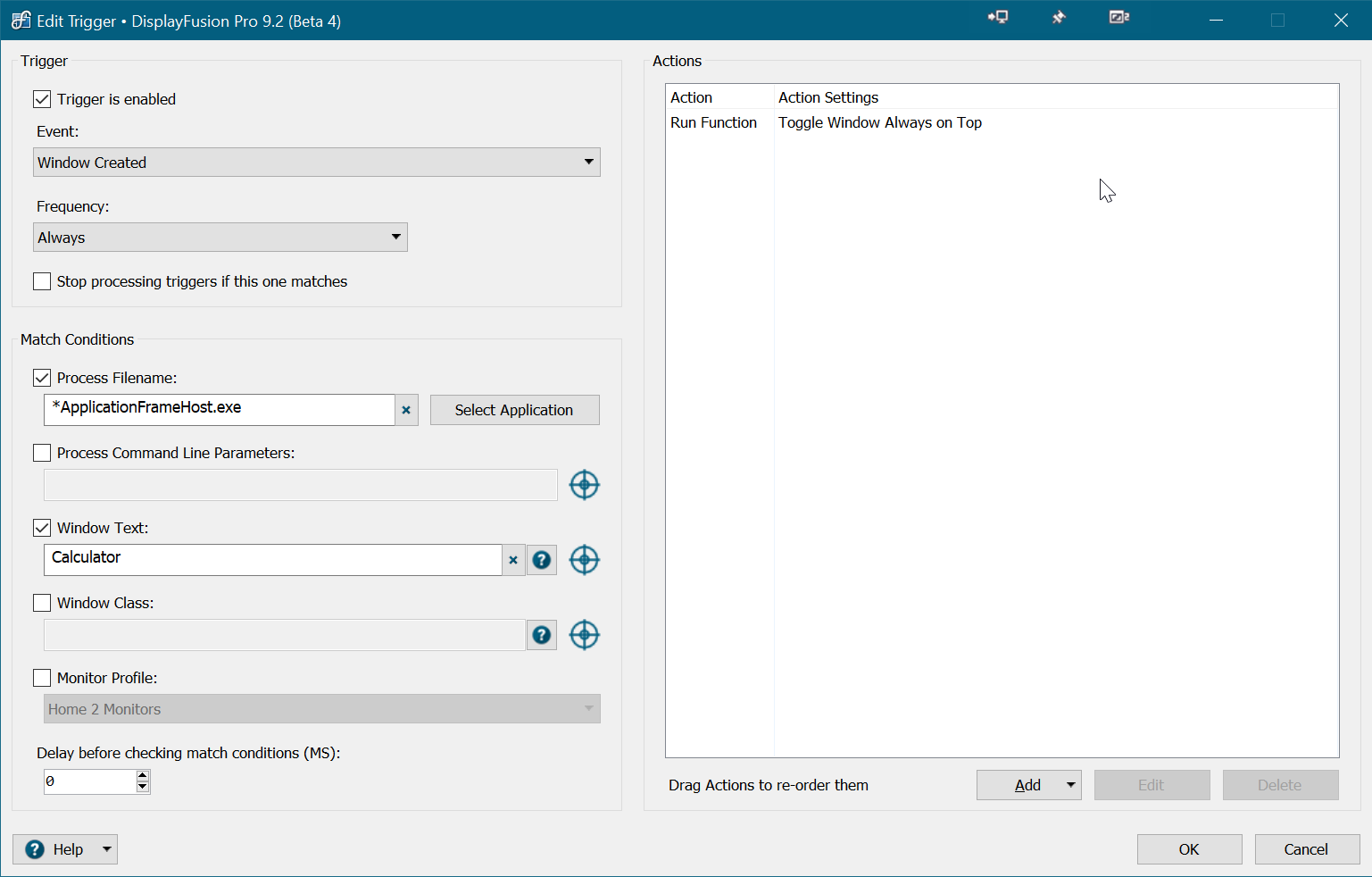
Task: Click the target picker for Command Line Parameters
Action: [584, 485]
